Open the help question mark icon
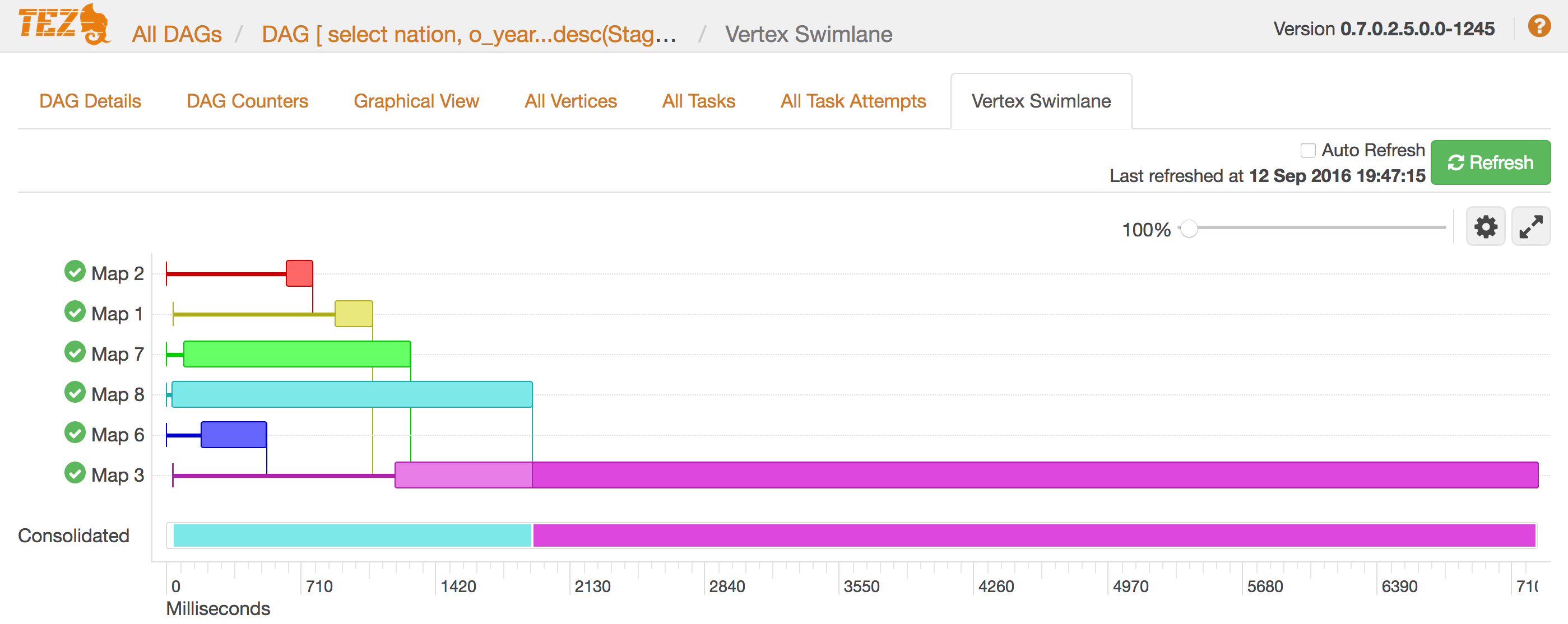 1538,26
